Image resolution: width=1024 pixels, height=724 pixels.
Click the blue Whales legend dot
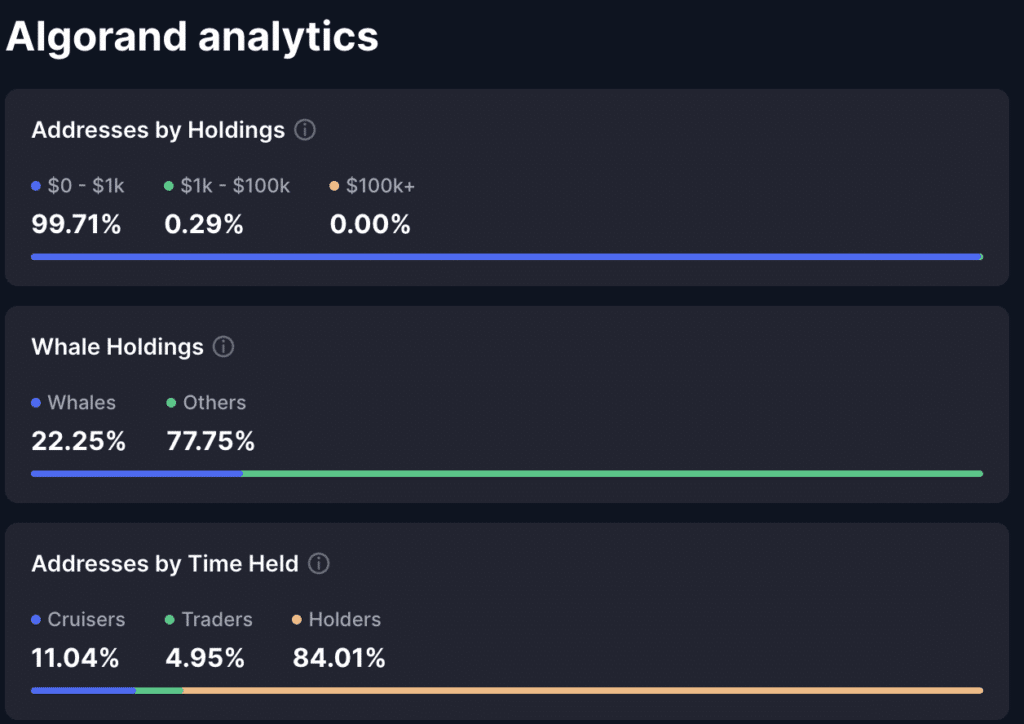click(37, 403)
